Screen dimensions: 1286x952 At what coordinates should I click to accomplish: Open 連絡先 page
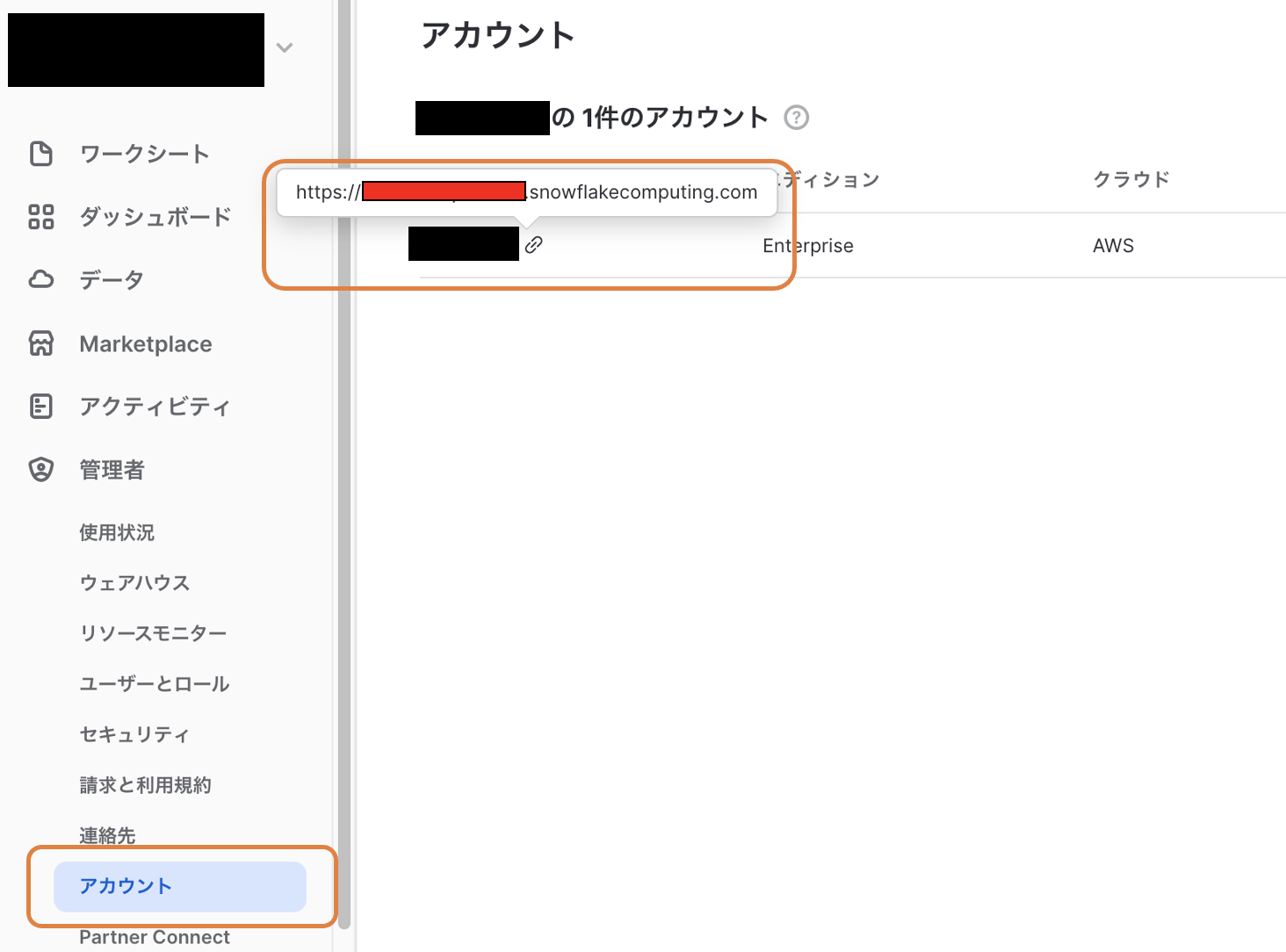pyautogui.click(x=107, y=835)
